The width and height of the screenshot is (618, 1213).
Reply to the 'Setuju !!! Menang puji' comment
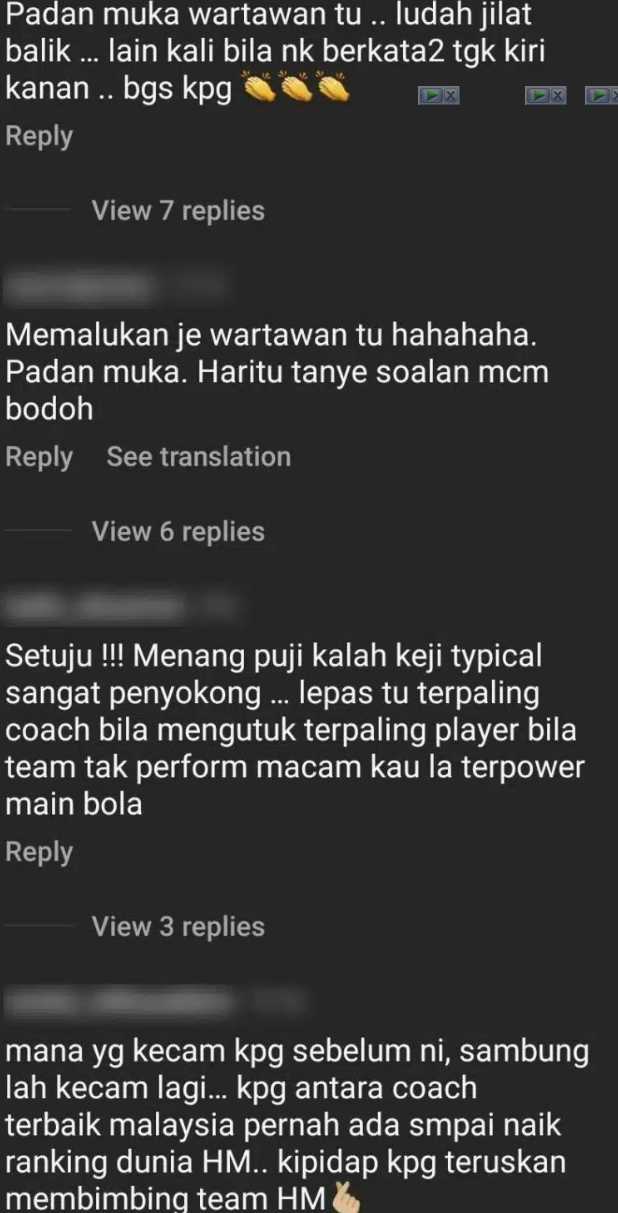click(39, 852)
